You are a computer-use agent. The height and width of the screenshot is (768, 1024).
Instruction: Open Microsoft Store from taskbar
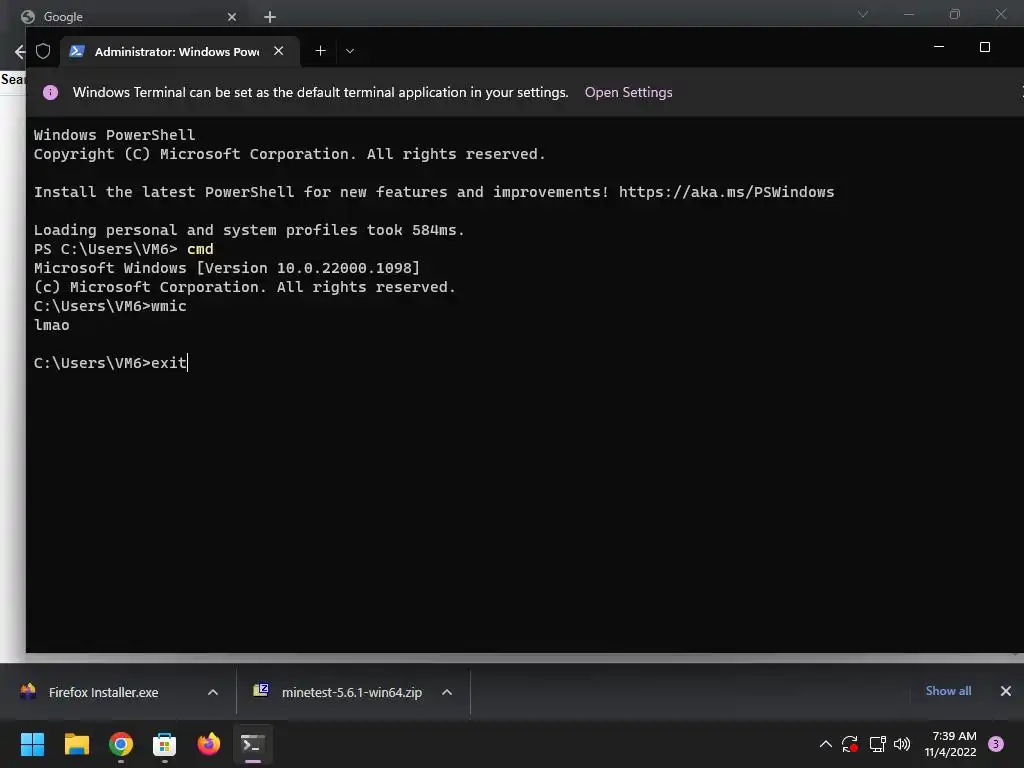(165, 744)
